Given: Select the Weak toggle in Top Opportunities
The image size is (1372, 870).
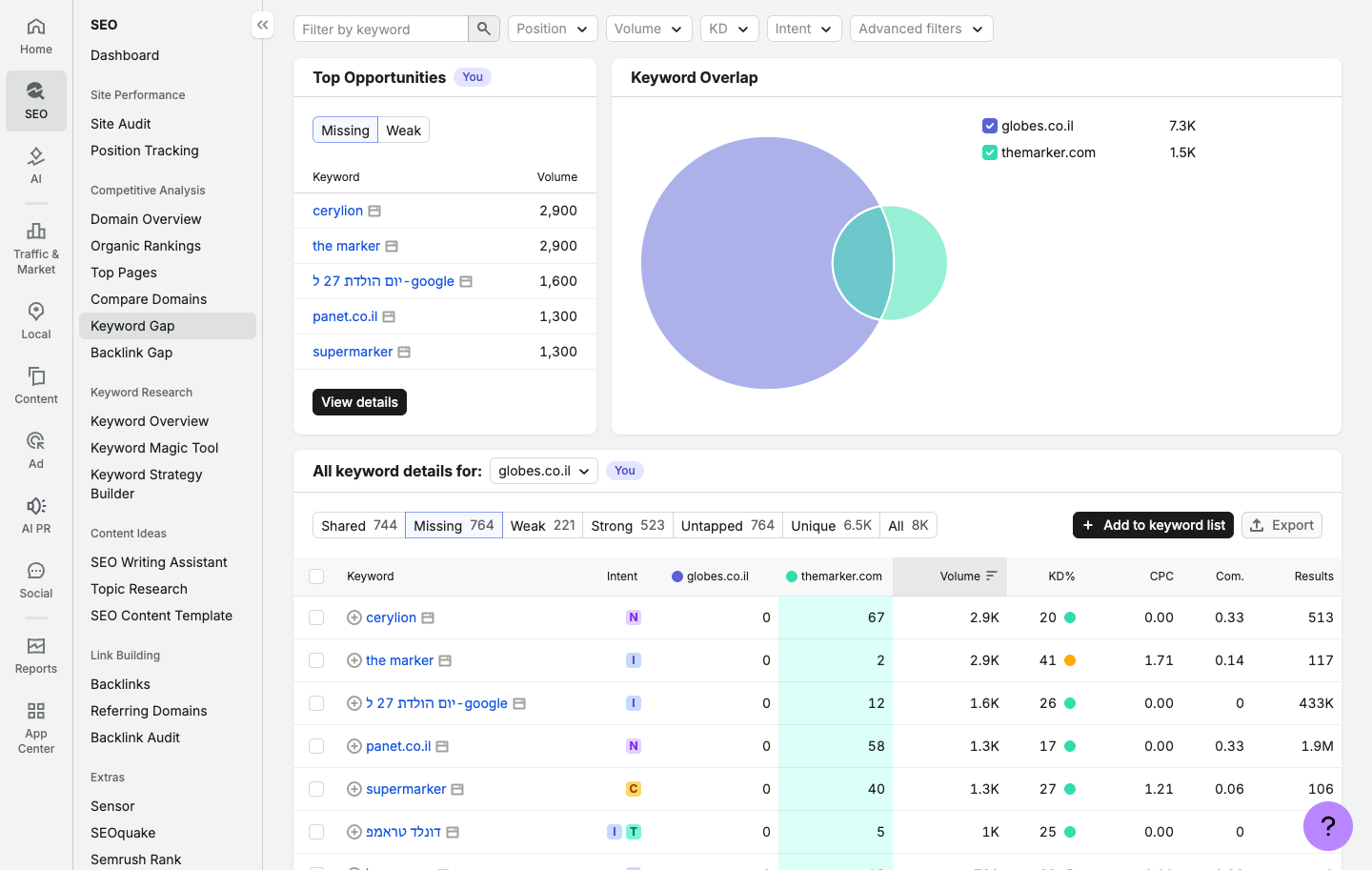Looking at the screenshot, I should pos(403,131).
